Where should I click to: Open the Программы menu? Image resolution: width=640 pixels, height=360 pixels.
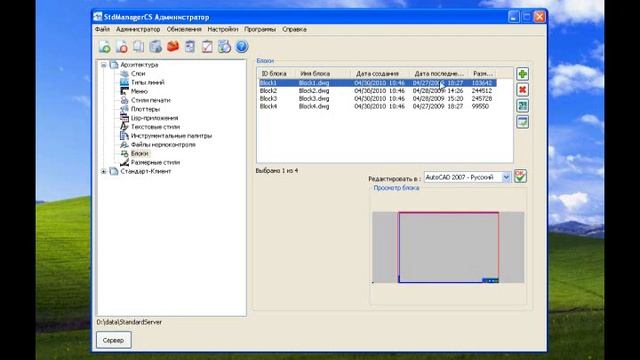click(x=260, y=29)
